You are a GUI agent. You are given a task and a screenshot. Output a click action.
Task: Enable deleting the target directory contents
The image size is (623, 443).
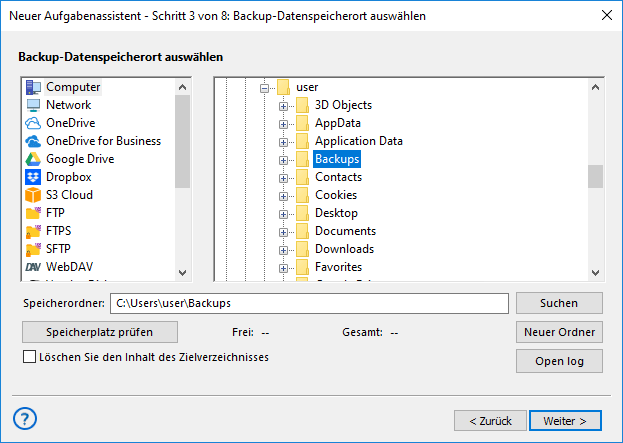[x=29, y=357]
